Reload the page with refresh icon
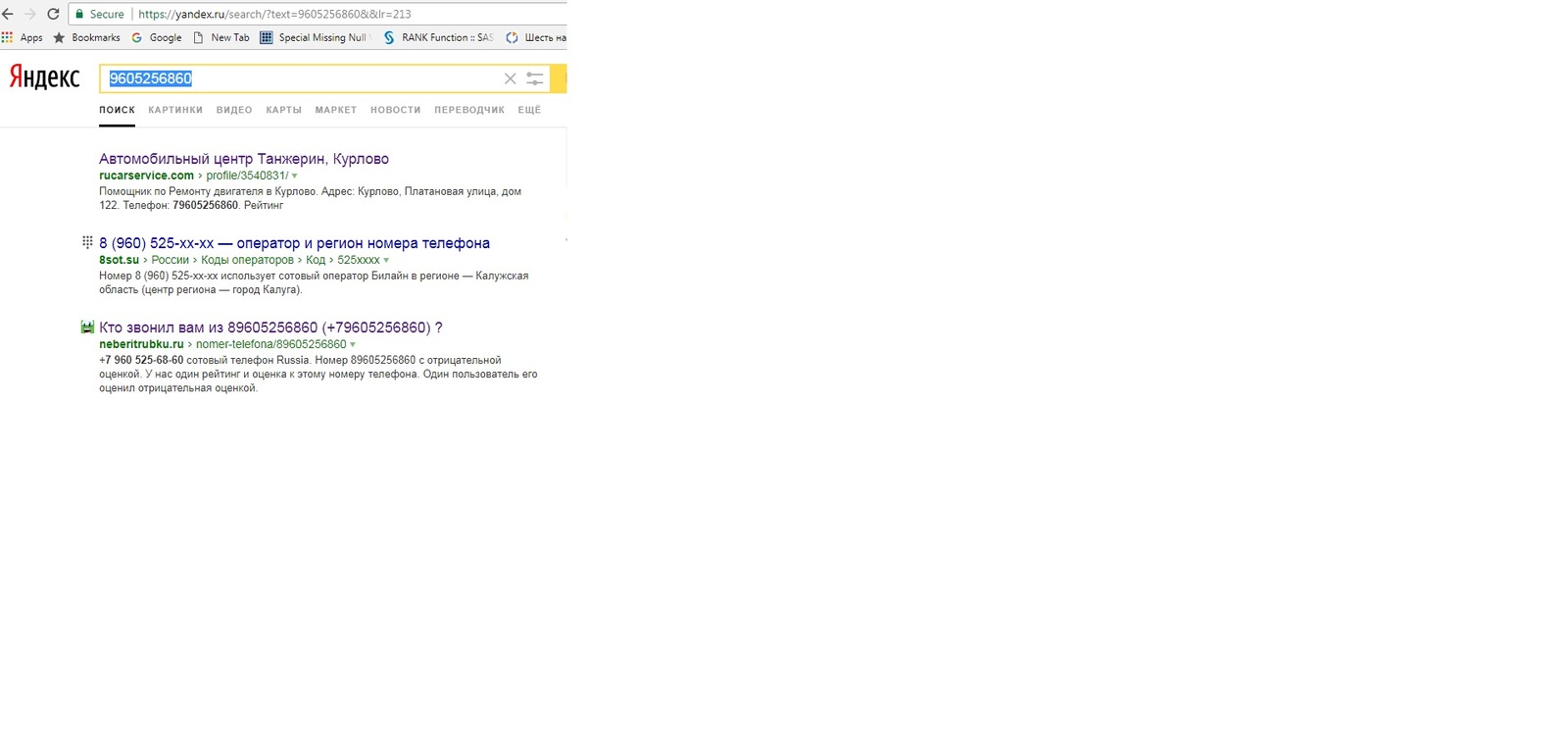Viewport: 1568px width, 756px height. coord(53,14)
